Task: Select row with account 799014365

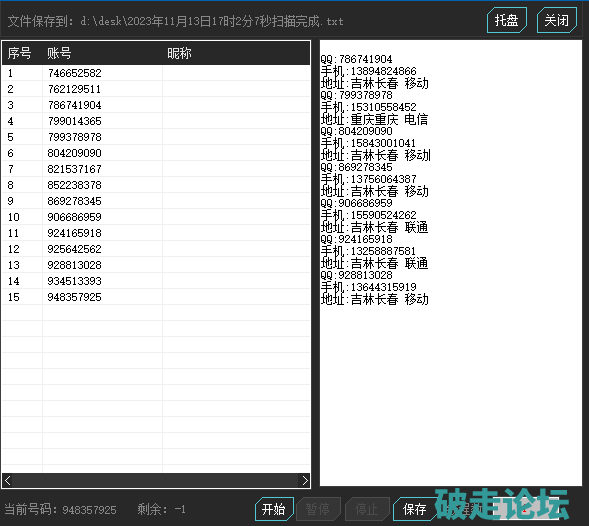Action: click(156, 121)
